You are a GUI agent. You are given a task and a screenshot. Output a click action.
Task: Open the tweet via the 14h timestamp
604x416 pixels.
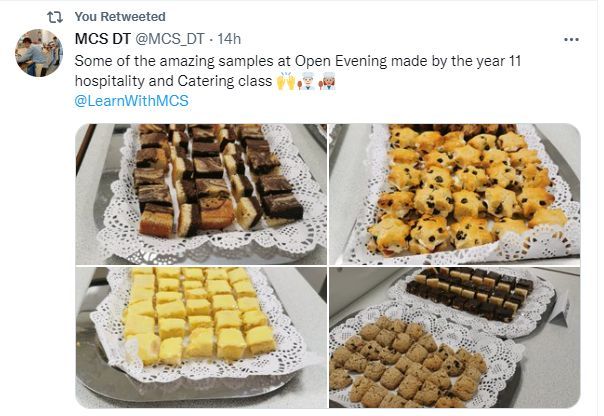coord(229,39)
